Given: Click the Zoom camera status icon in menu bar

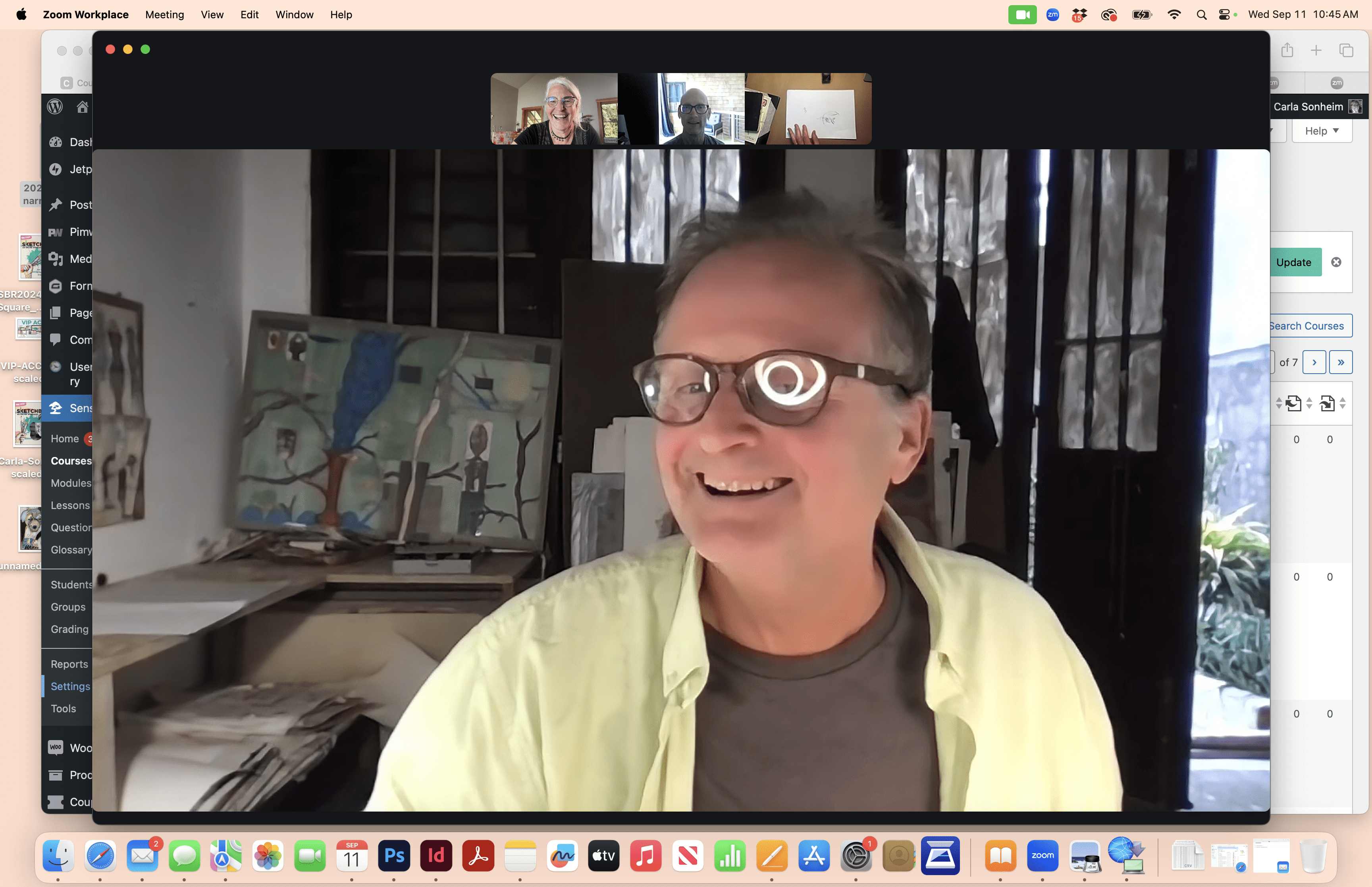Looking at the screenshot, I should pos(1022,15).
